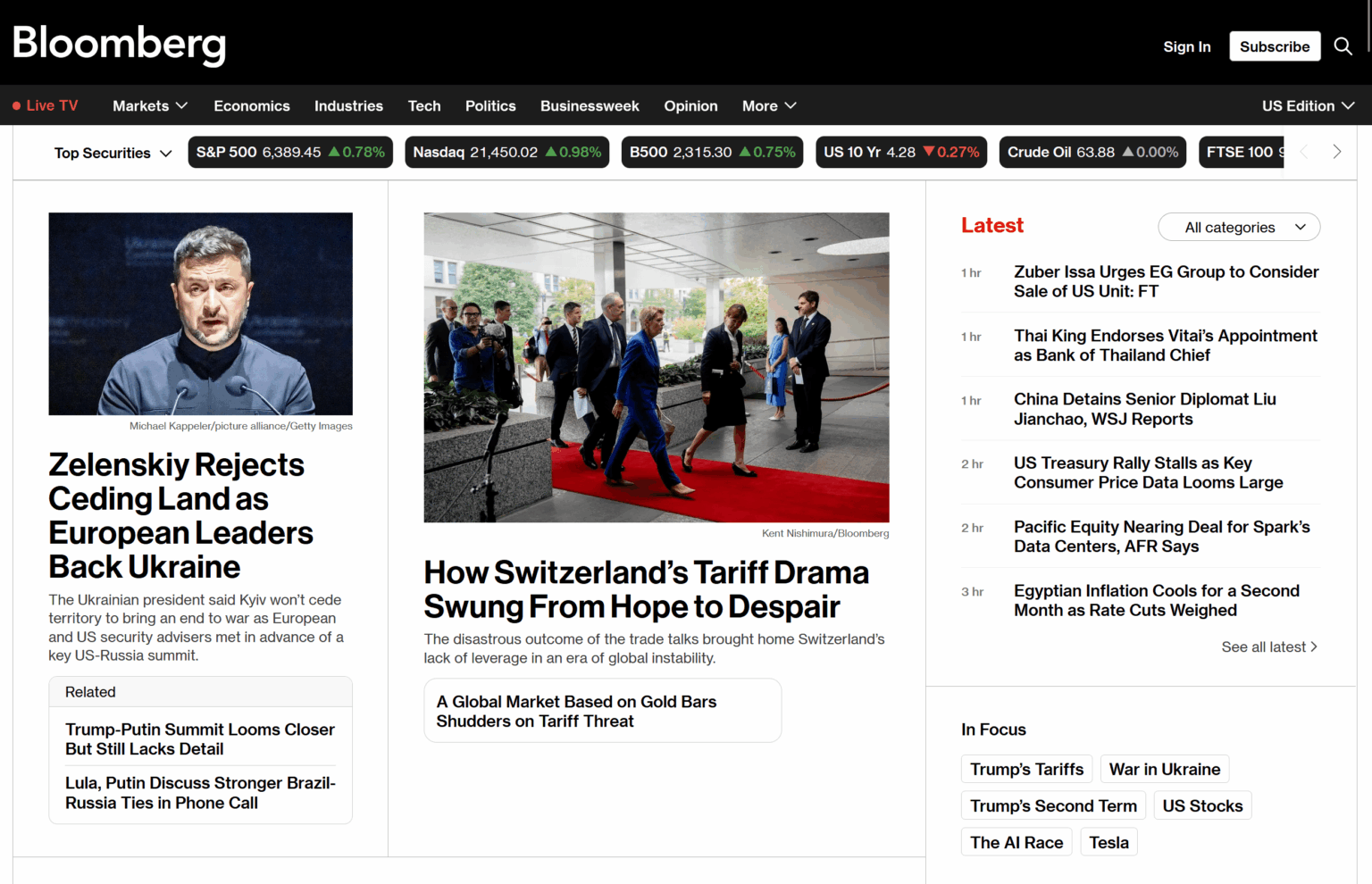Screen dimensions: 1372x884
Task: Read Zelenskiy Rejects Ceding Land headline
Action: click(x=180, y=516)
